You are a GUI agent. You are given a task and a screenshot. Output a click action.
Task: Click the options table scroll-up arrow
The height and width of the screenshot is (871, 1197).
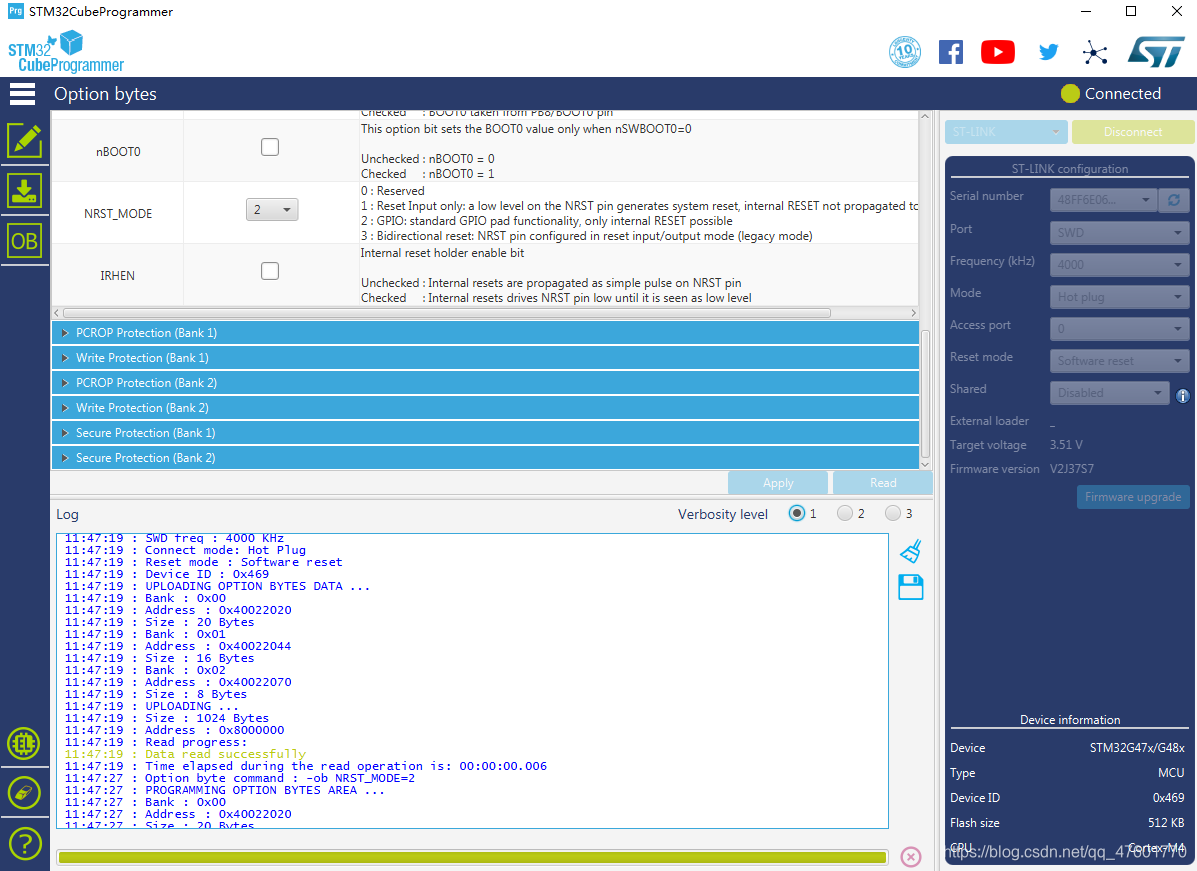(925, 116)
